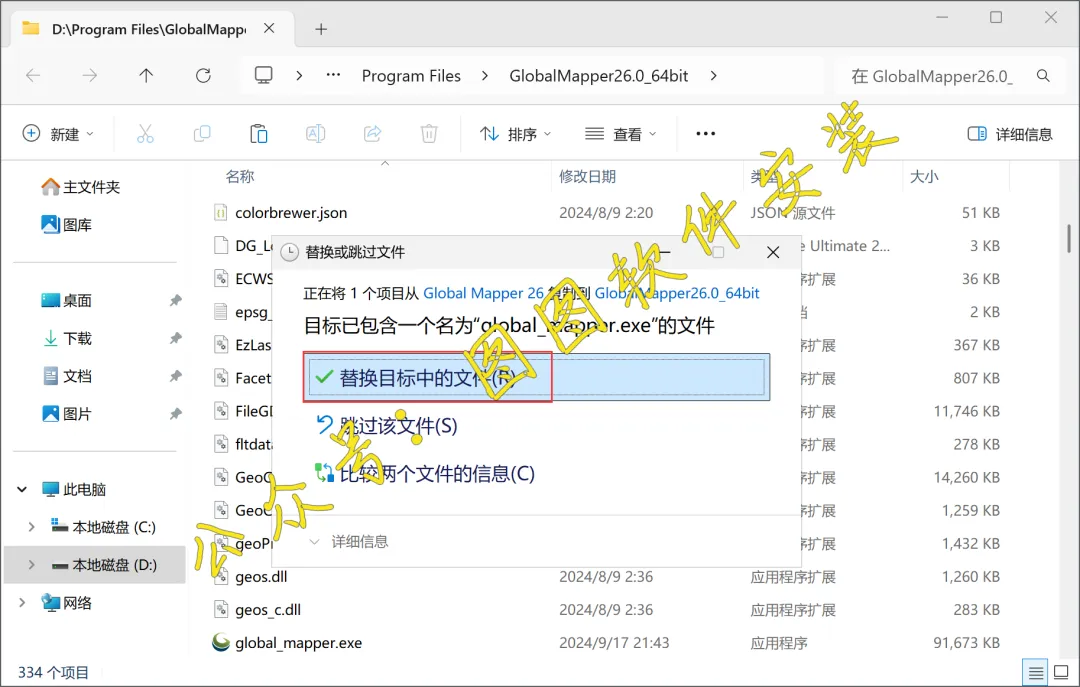Click the pin icon next to 下载
1080x687 pixels.
[176, 338]
